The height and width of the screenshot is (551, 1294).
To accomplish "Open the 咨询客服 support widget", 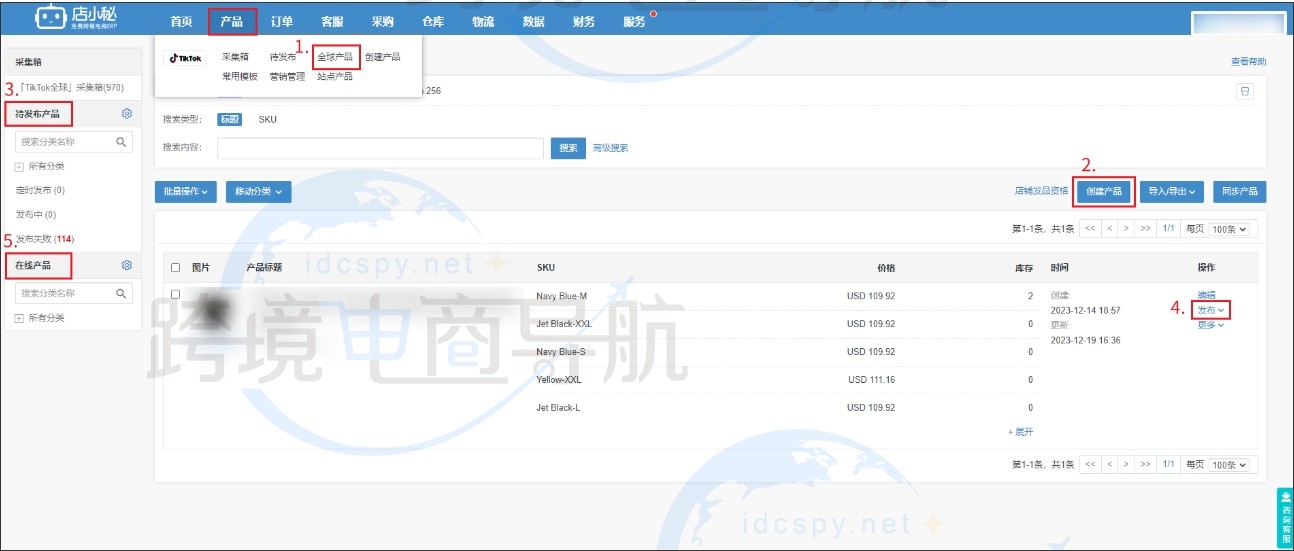I will tap(1284, 518).
